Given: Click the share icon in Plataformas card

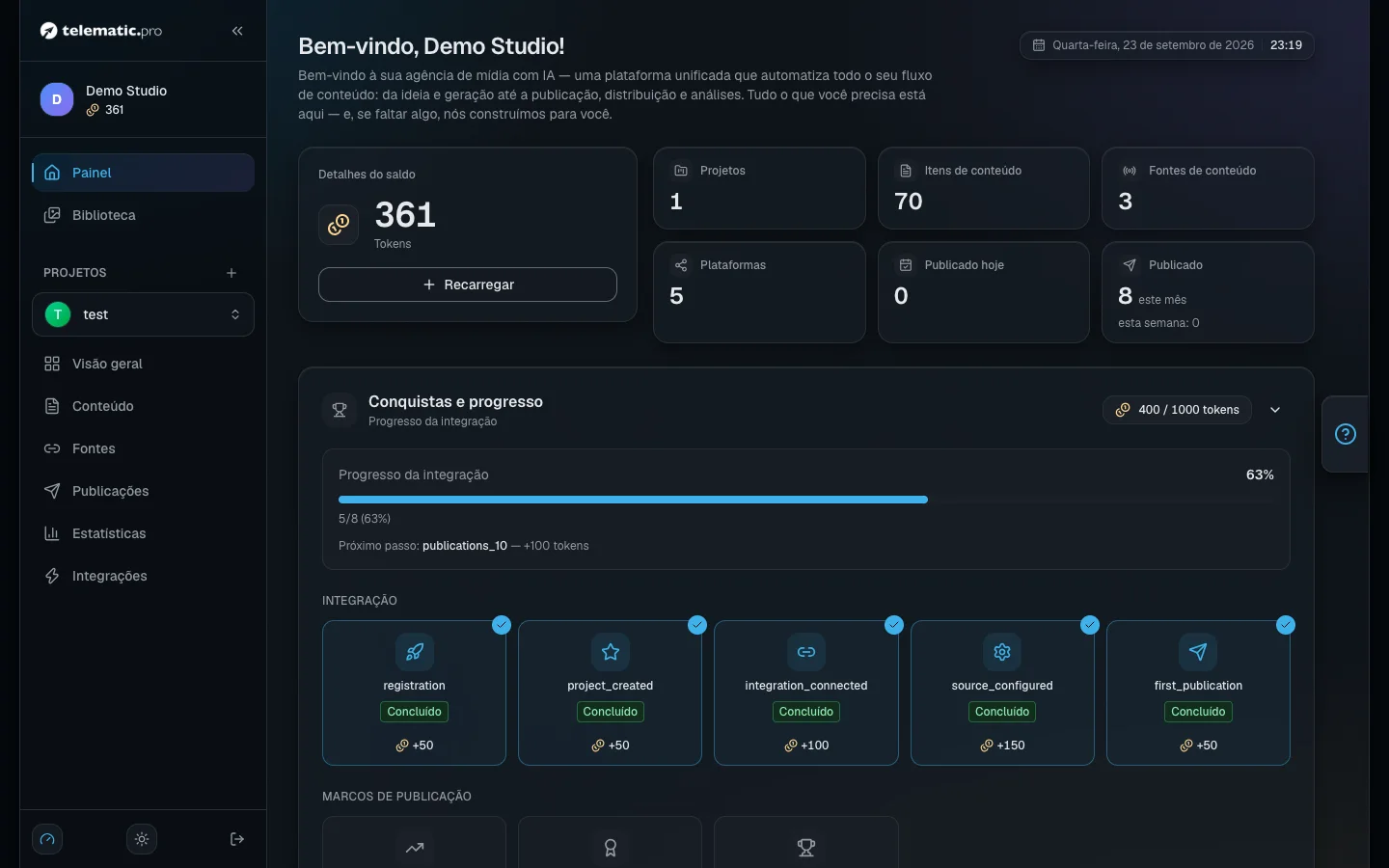Looking at the screenshot, I should [x=681, y=265].
